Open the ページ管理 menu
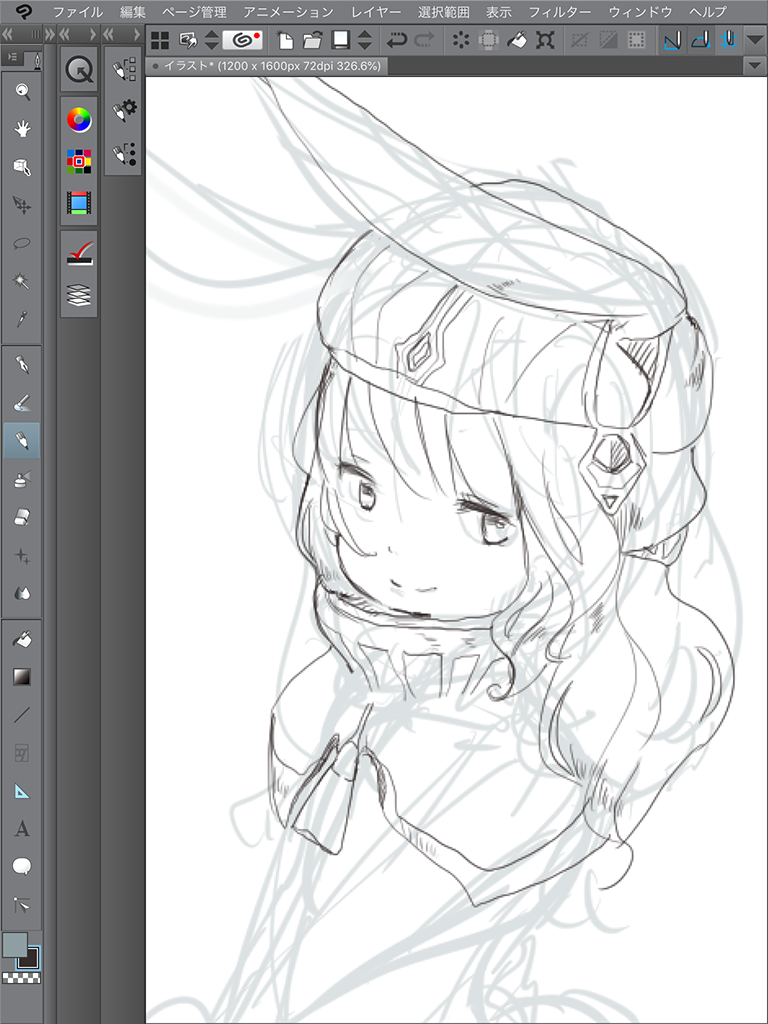The image size is (768, 1024). (194, 12)
